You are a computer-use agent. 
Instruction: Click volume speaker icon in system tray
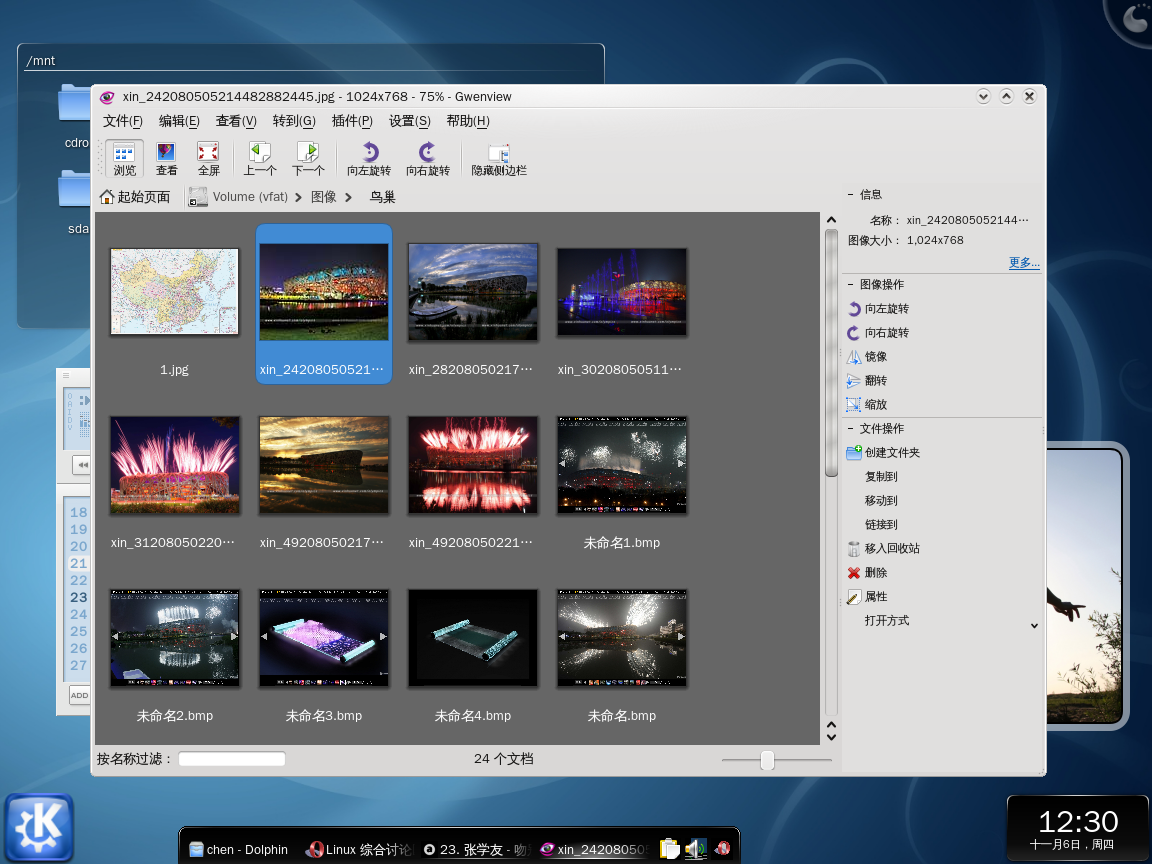pyautogui.click(x=696, y=849)
